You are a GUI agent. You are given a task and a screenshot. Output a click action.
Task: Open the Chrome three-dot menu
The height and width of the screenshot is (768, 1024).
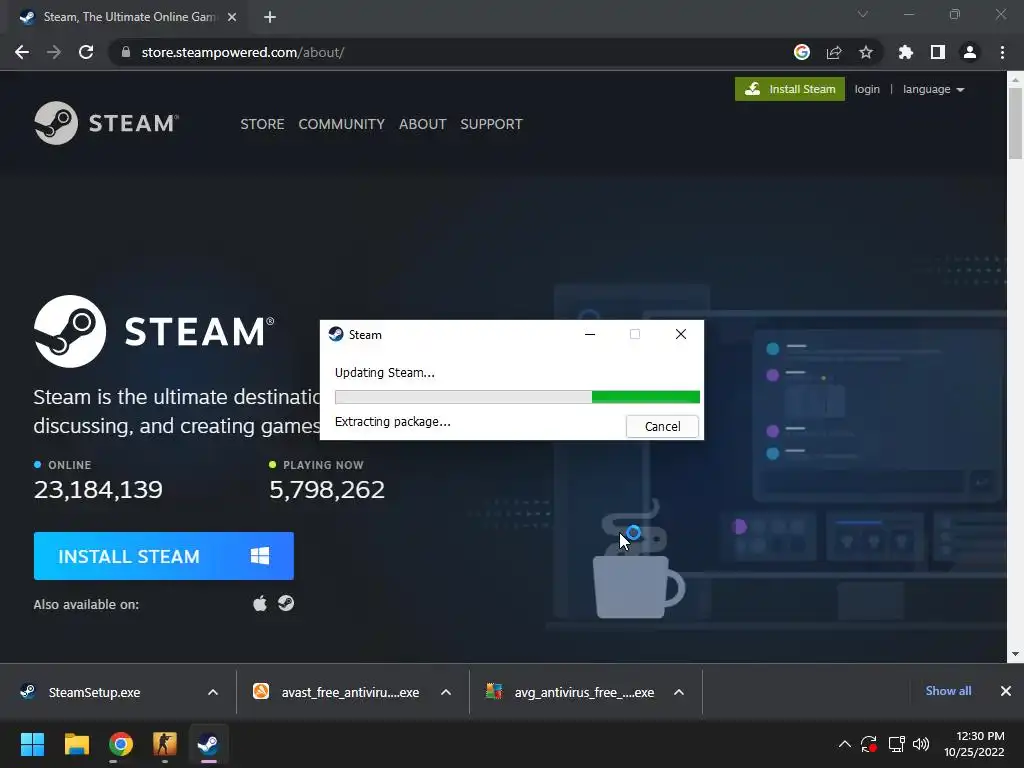tap(1002, 52)
